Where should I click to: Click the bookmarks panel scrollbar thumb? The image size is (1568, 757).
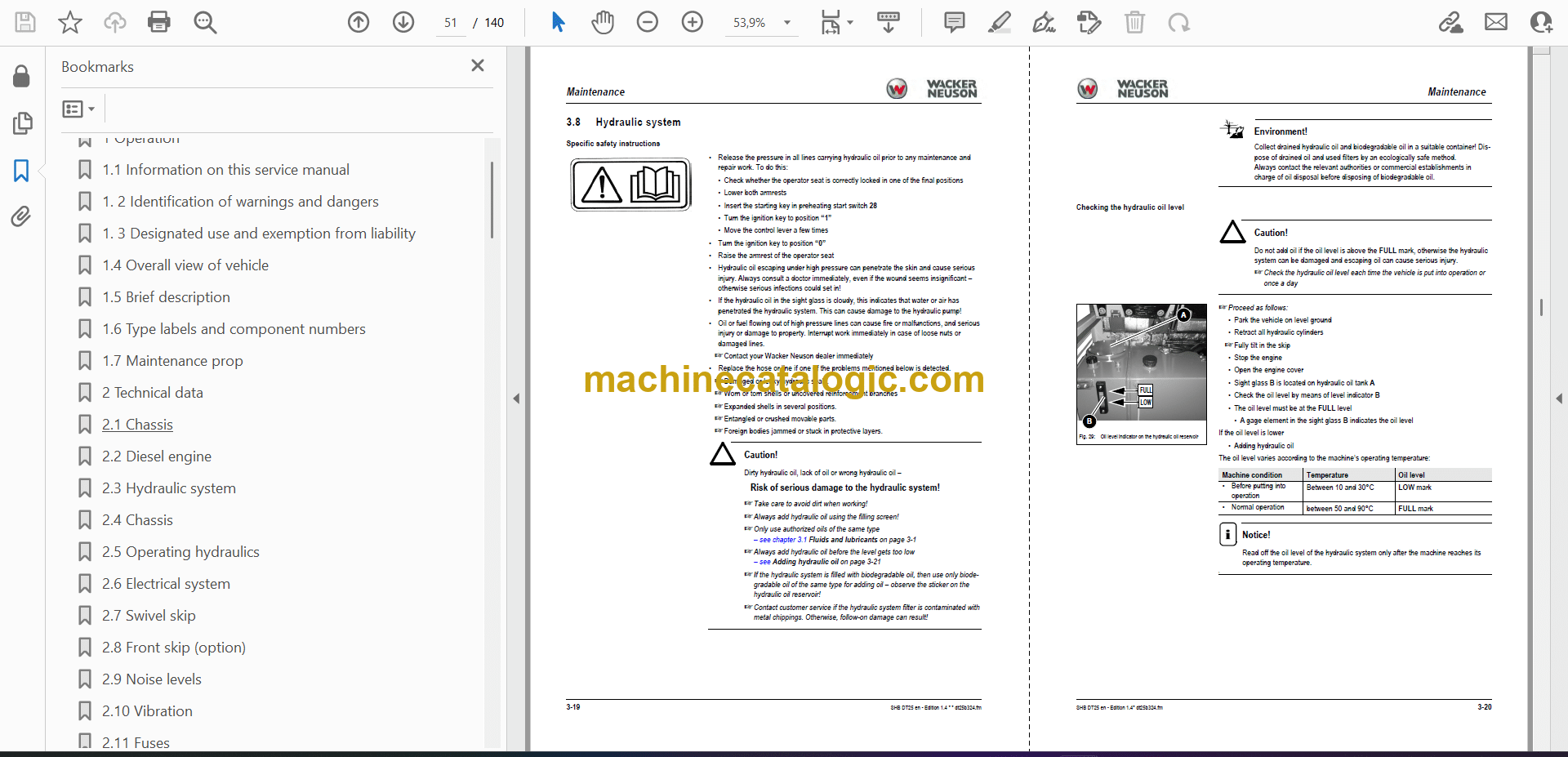[492, 200]
